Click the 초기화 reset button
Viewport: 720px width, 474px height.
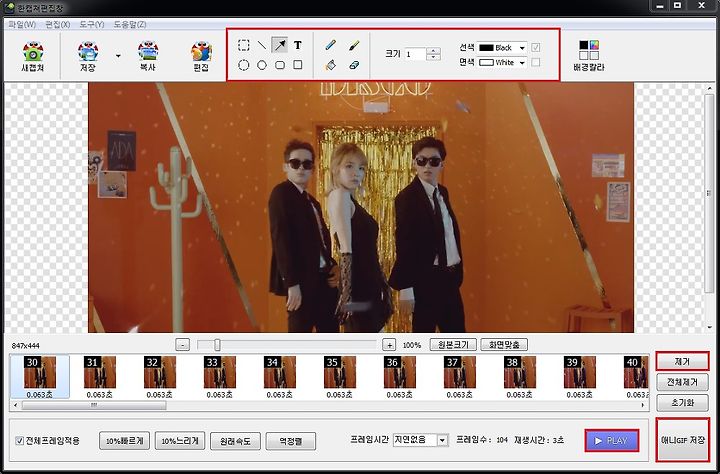682,403
